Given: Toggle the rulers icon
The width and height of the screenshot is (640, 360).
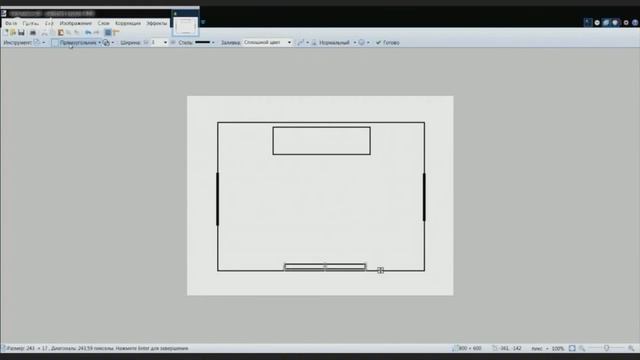Looking at the screenshot, I should pyautogui.click(x=116, y=33).
